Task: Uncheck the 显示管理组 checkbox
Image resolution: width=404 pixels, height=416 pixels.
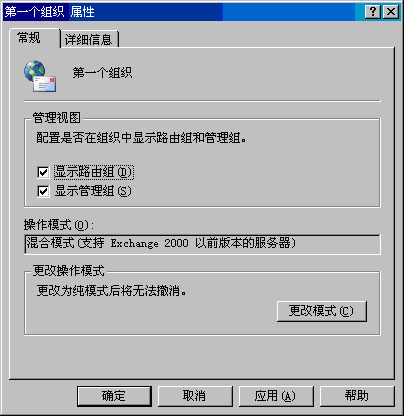Action: point(43,191)
